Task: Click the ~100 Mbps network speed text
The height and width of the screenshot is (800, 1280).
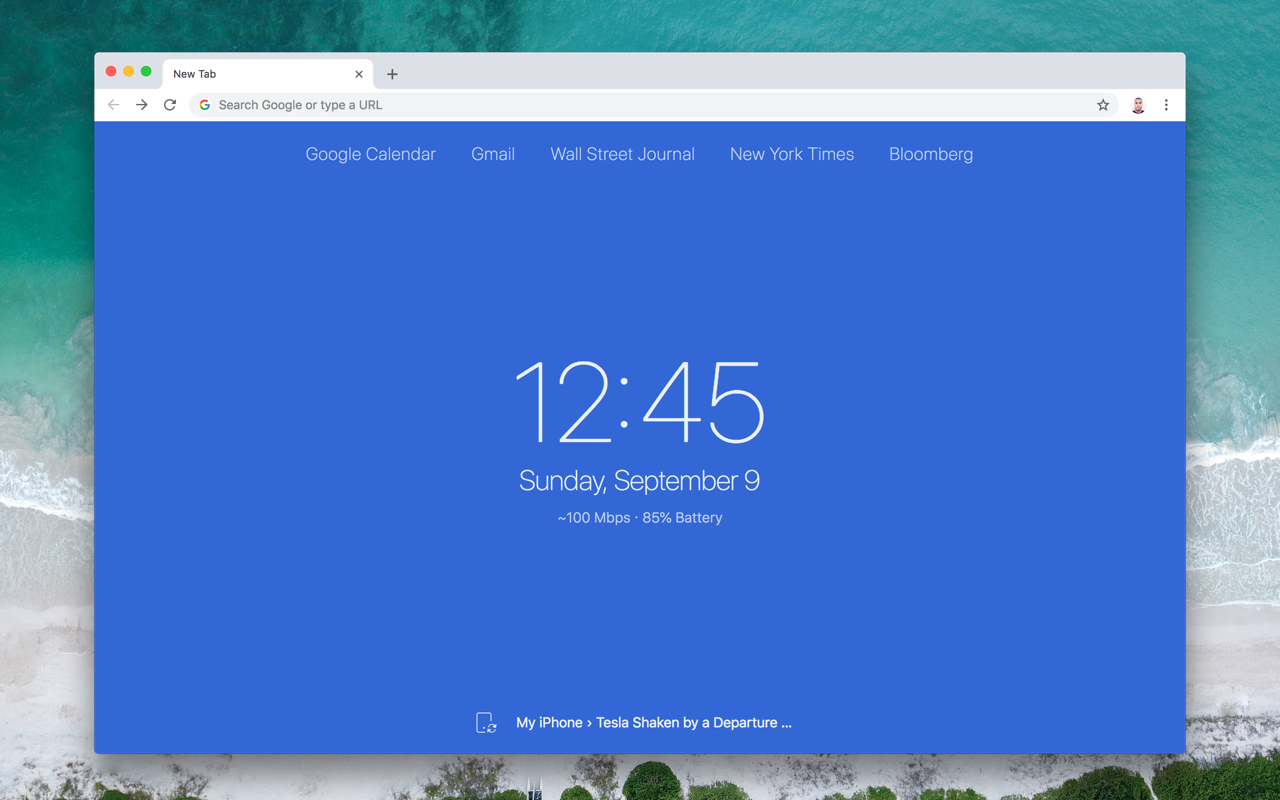Action: point(594,518)
